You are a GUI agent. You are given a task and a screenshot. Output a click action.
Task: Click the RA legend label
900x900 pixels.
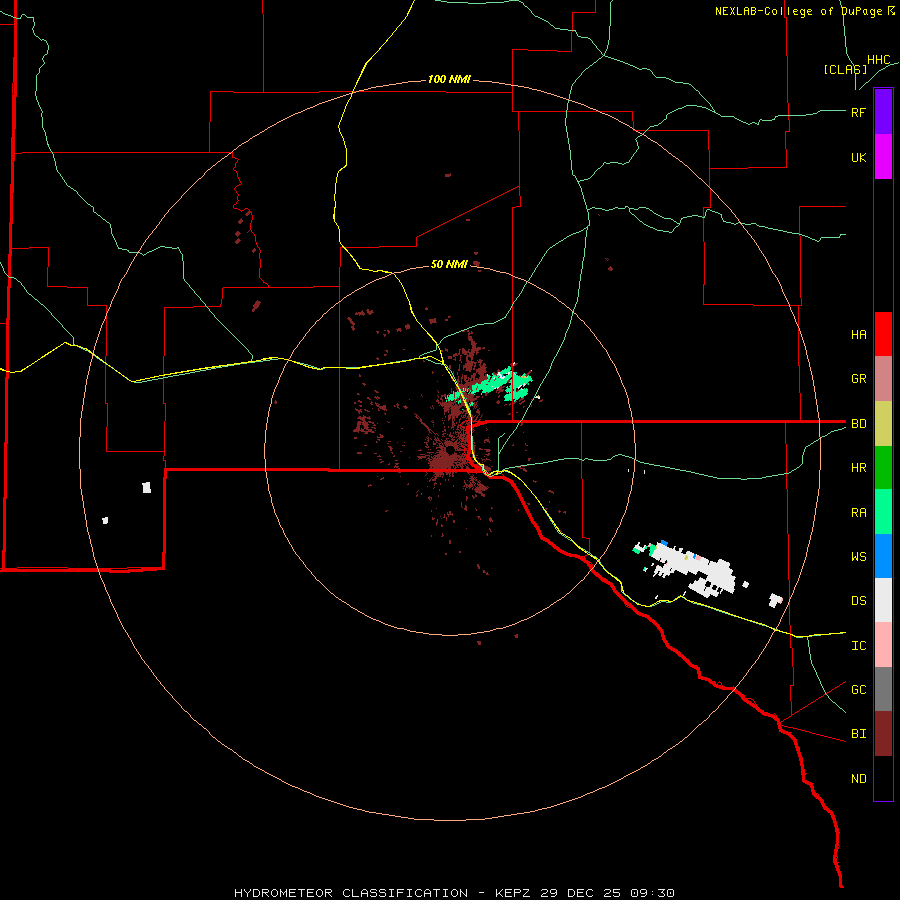[859, 513]
